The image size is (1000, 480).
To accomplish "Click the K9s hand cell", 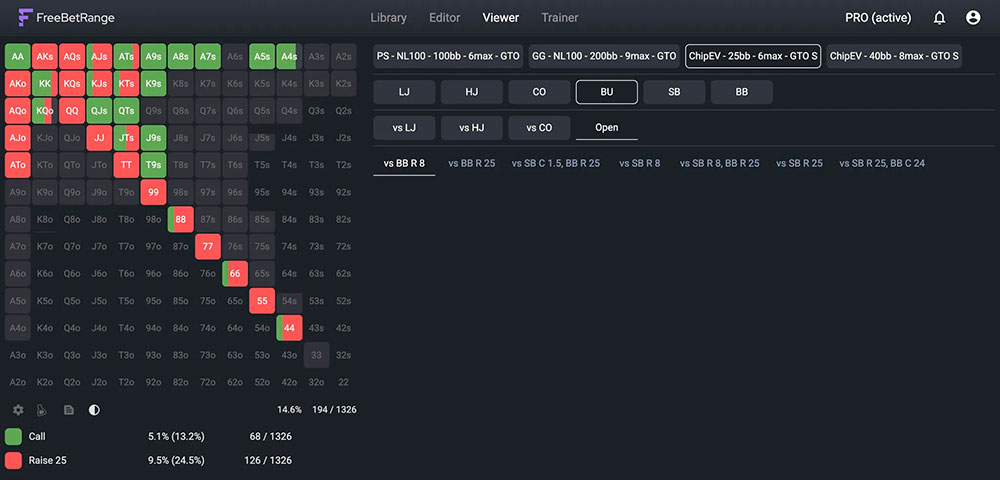I will [x=154, y=84].
